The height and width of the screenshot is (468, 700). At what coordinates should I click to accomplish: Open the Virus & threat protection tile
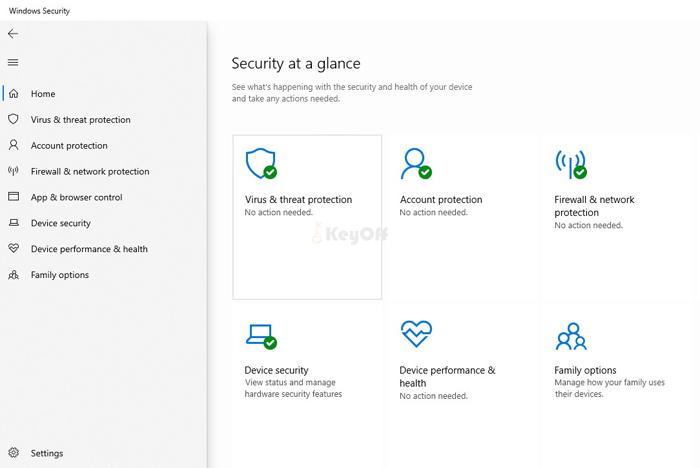[307, 217]
